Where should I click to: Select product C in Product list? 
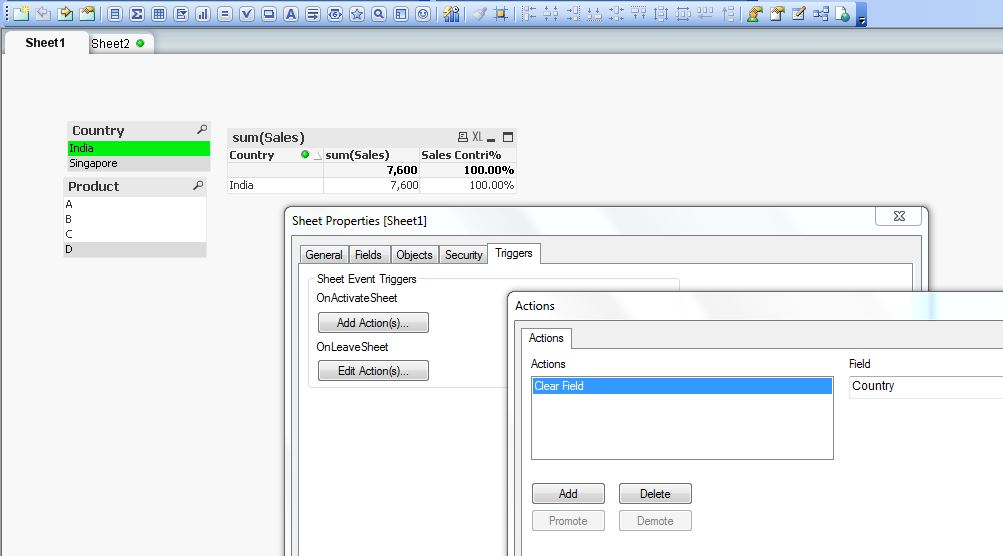click(135, 234)
